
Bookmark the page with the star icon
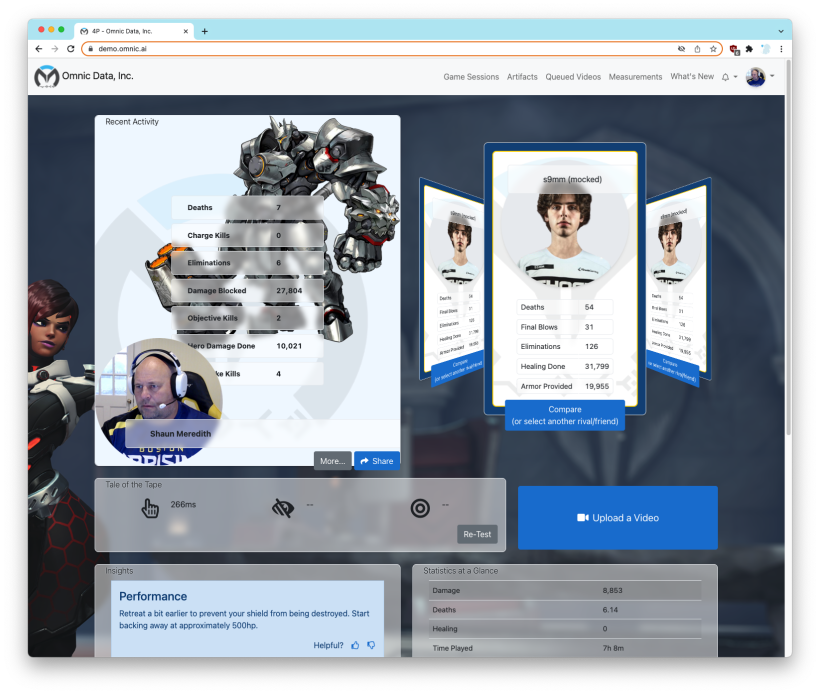click(x=713, y=49)
